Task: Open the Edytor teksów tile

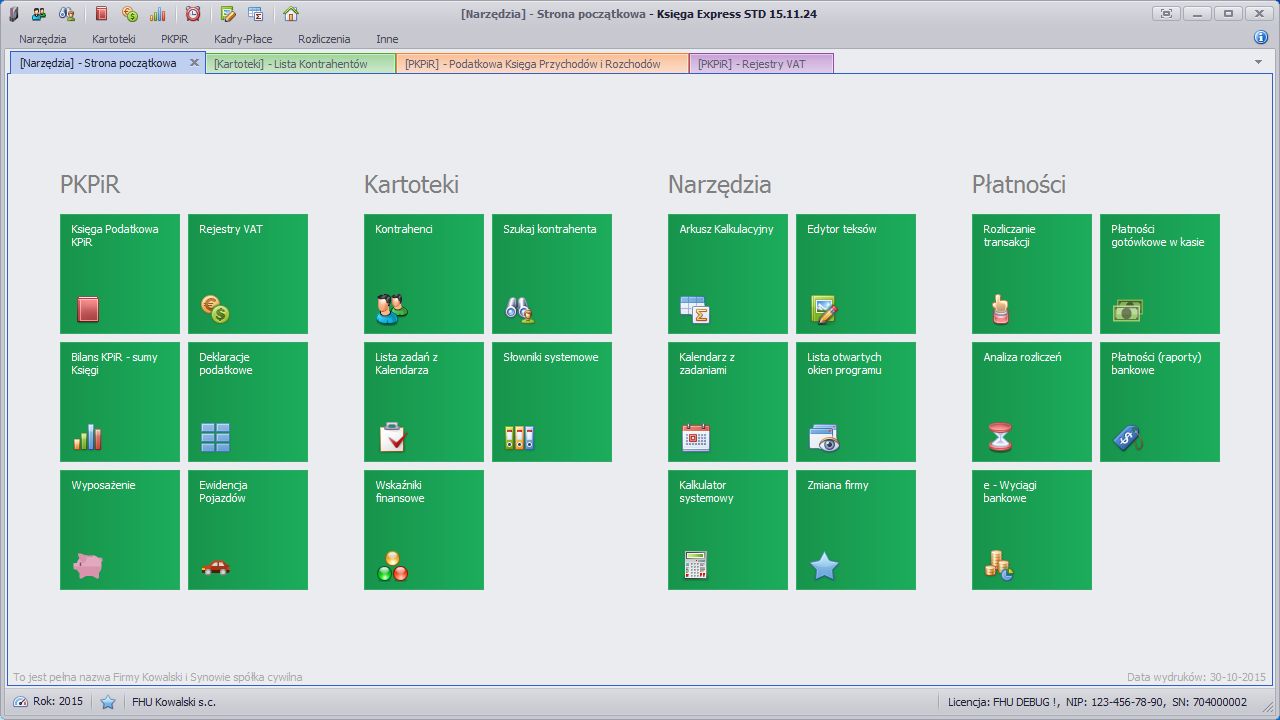Action: 856,274
